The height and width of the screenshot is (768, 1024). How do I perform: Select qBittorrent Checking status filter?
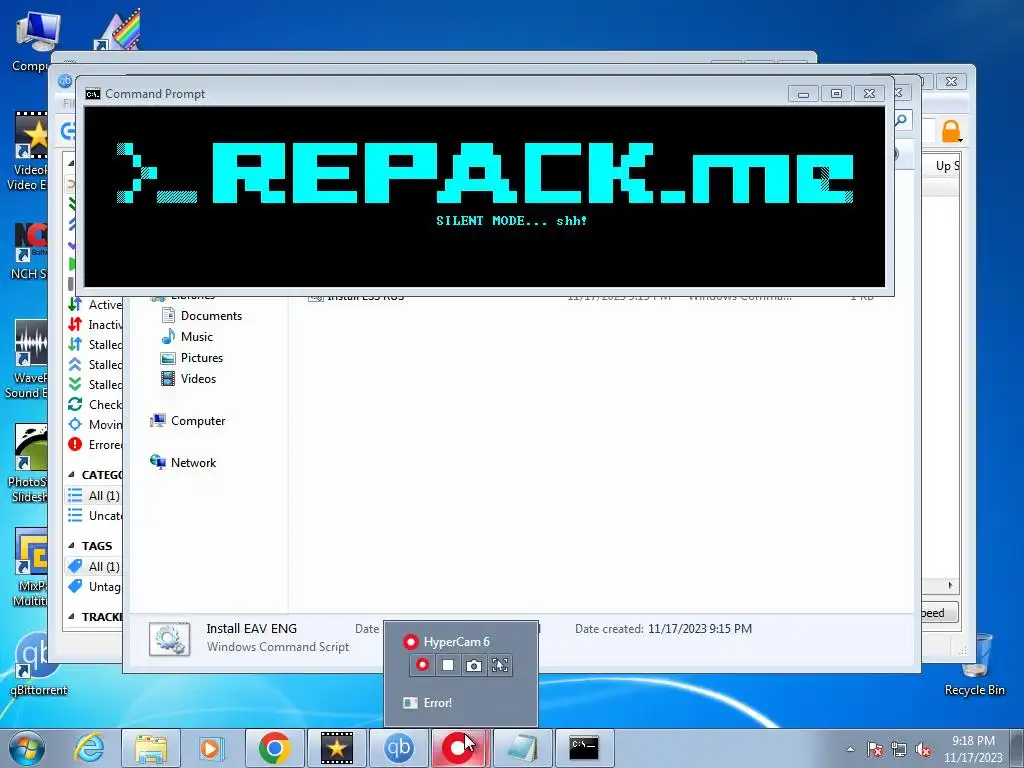click(95, 404)
